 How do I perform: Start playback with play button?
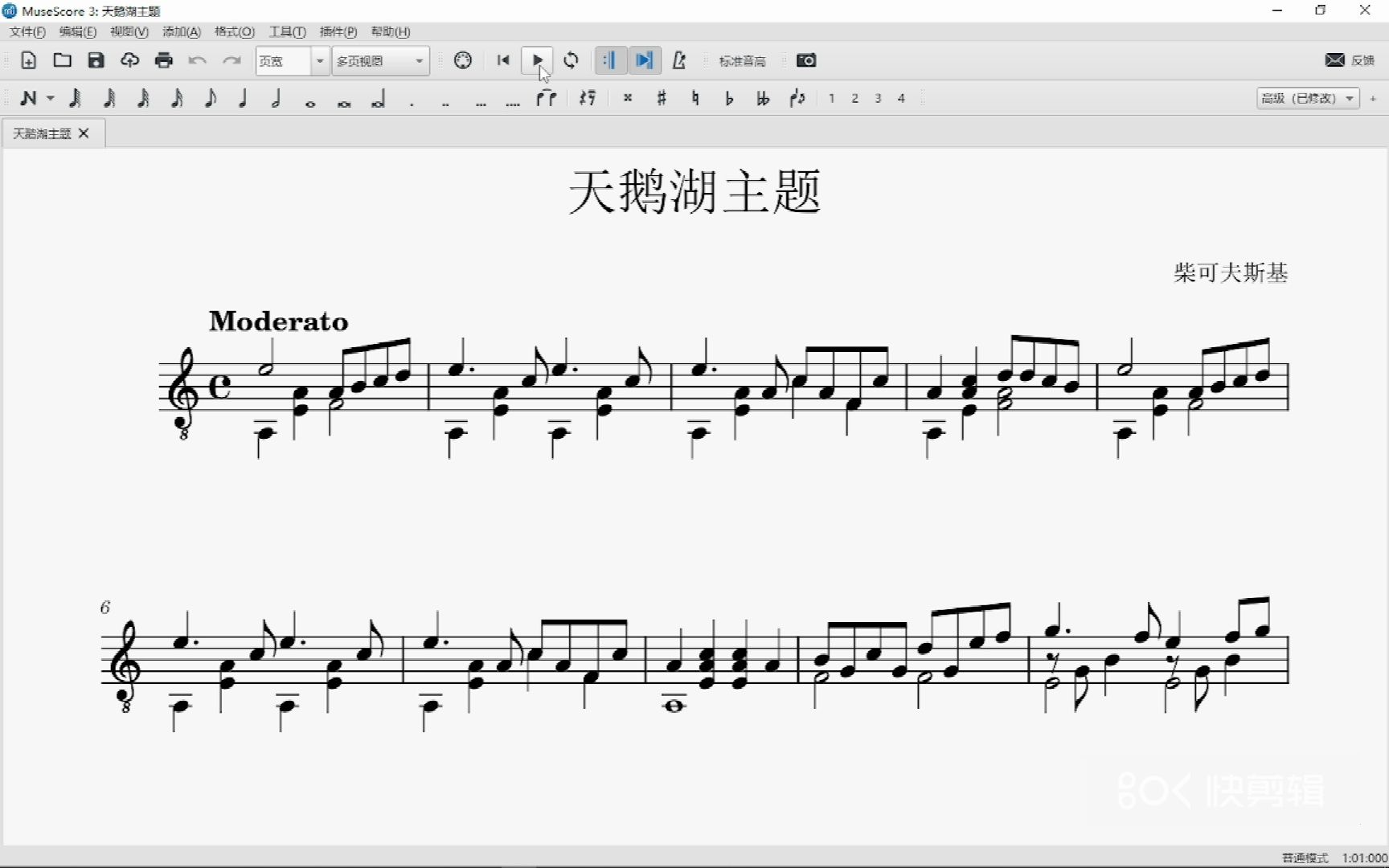[x=537, y=60]
